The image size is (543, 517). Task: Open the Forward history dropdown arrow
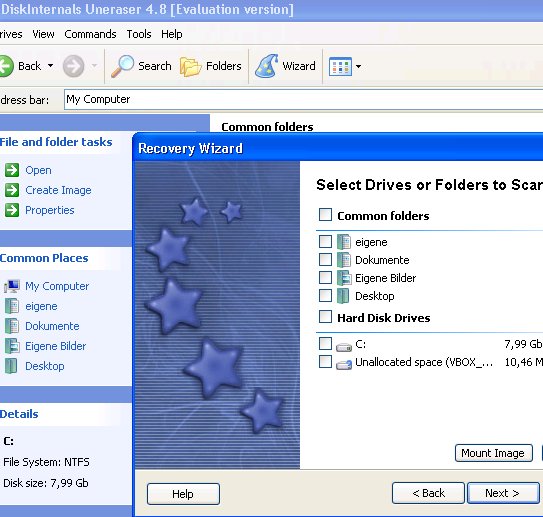click(x=94, y=65)
